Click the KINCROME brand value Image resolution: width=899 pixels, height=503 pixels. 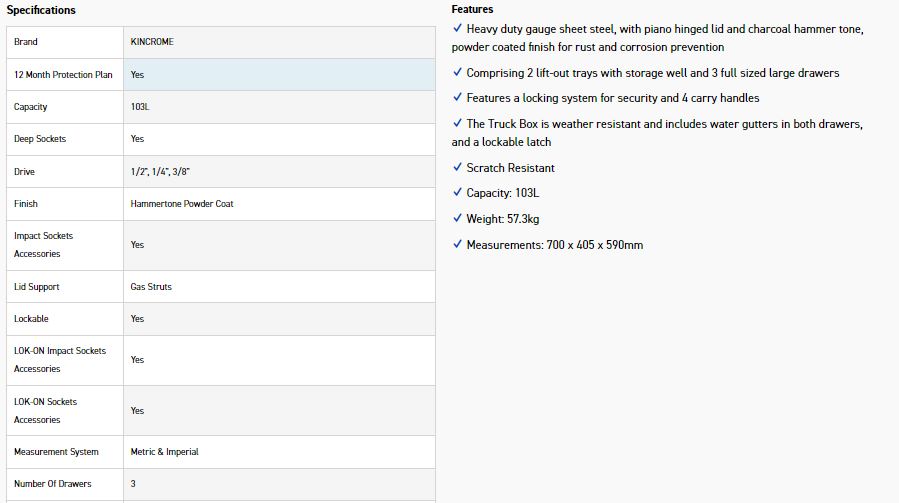point(152,42)
